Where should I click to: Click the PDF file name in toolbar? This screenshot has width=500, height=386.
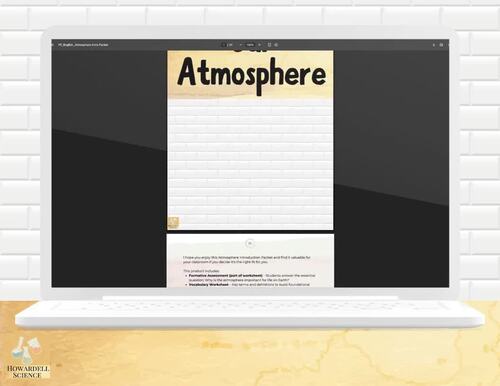(83, 45)
